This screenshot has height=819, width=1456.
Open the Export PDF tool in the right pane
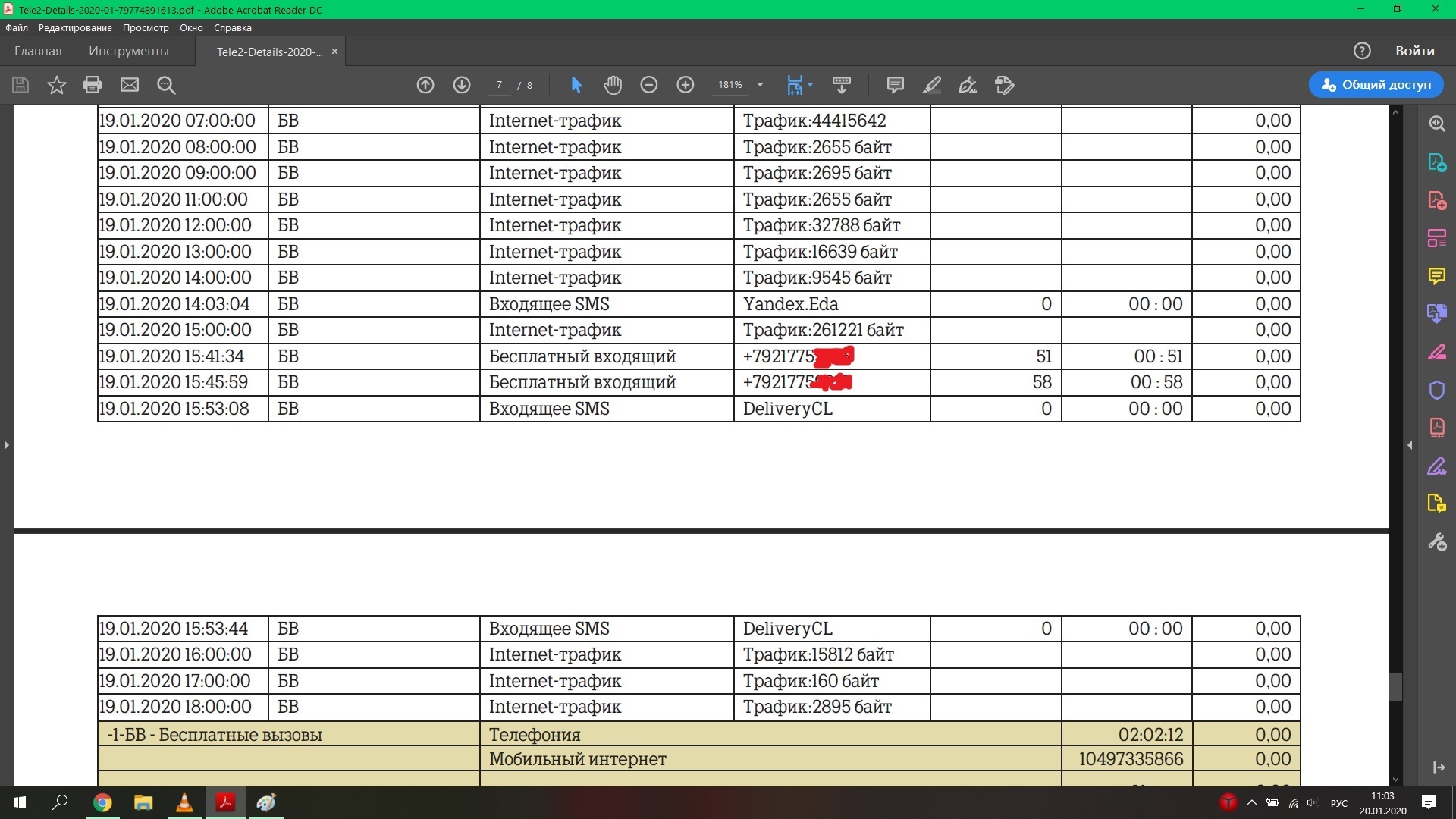pos(1437,162)
